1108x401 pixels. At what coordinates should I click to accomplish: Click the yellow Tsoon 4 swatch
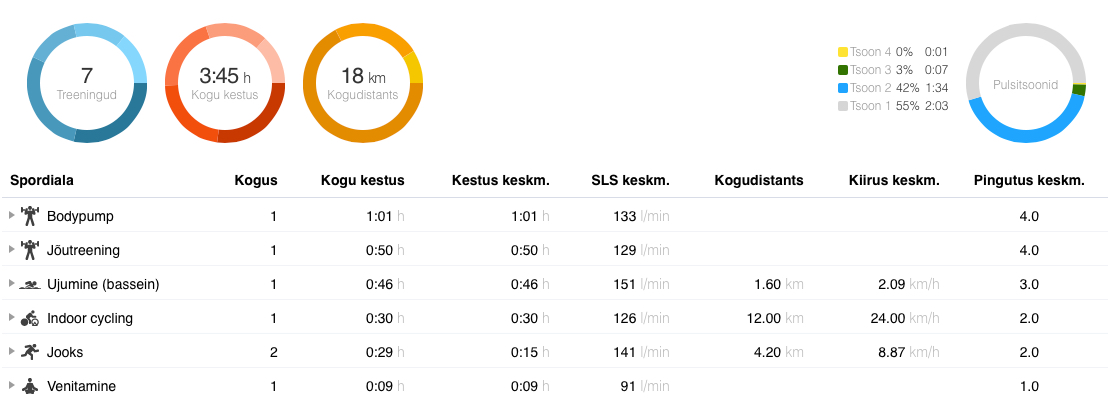click(x=842, y=52)
